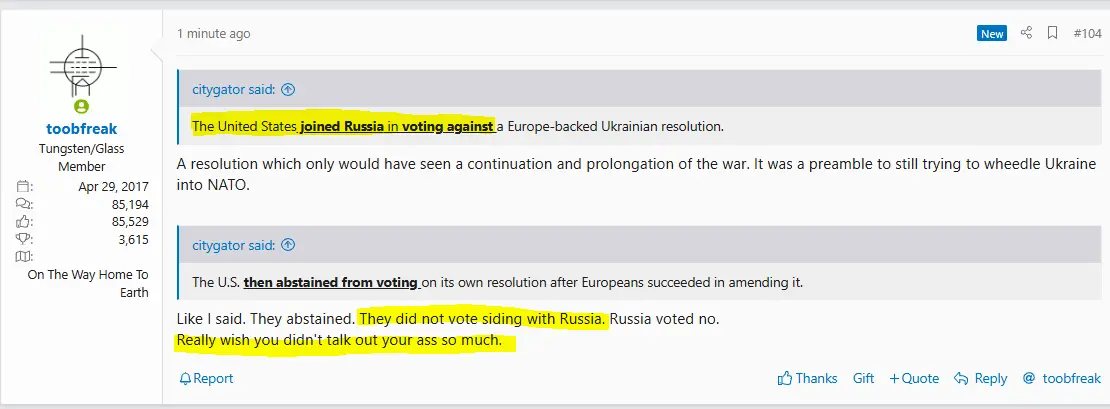Open the #104 post permalink
The width and height of the screenshot is (1110, 409).
pos(1087,33)
